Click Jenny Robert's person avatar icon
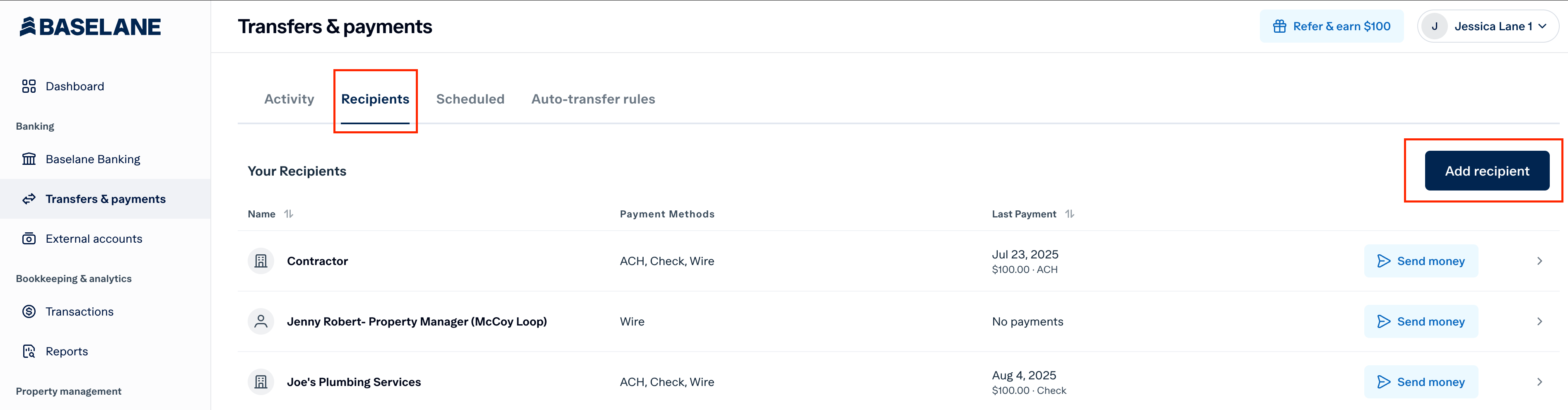 (x=261, y=321)
